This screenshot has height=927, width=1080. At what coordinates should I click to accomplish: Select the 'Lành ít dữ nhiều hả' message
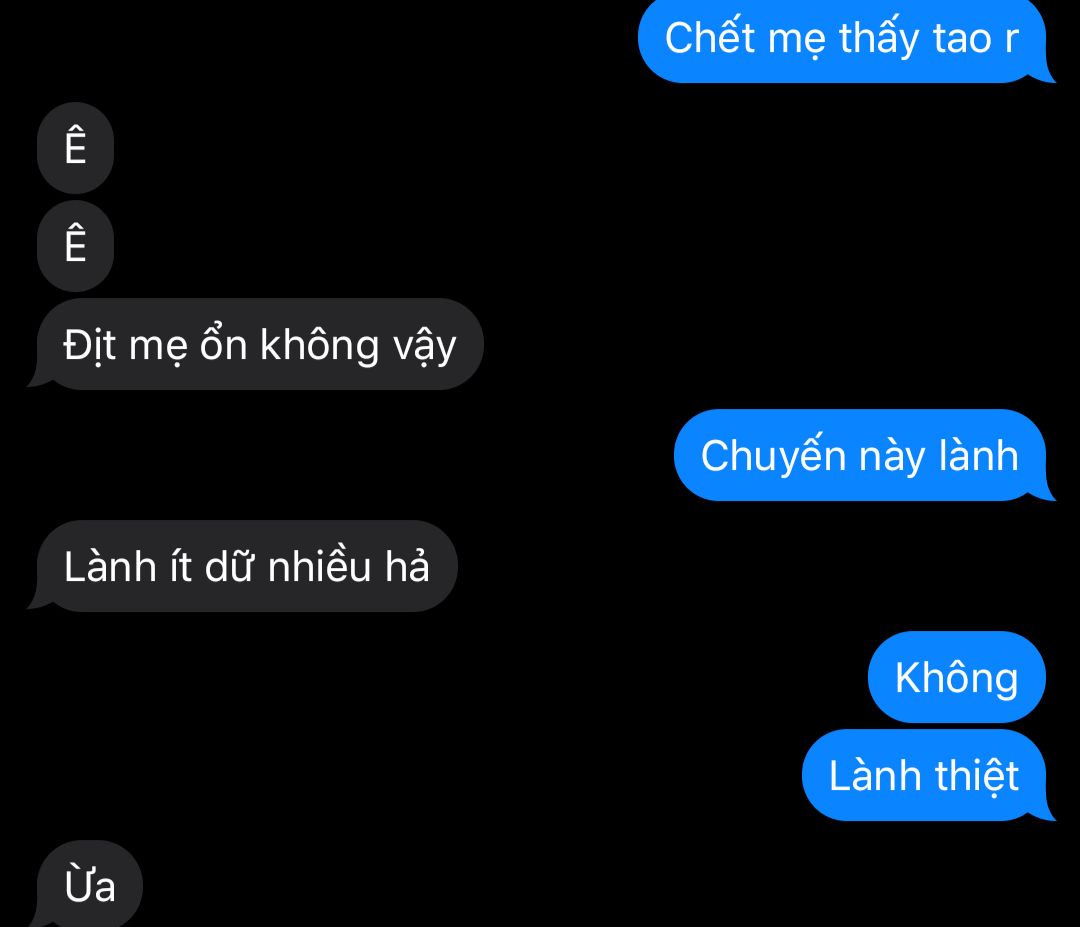pos(246,566)
